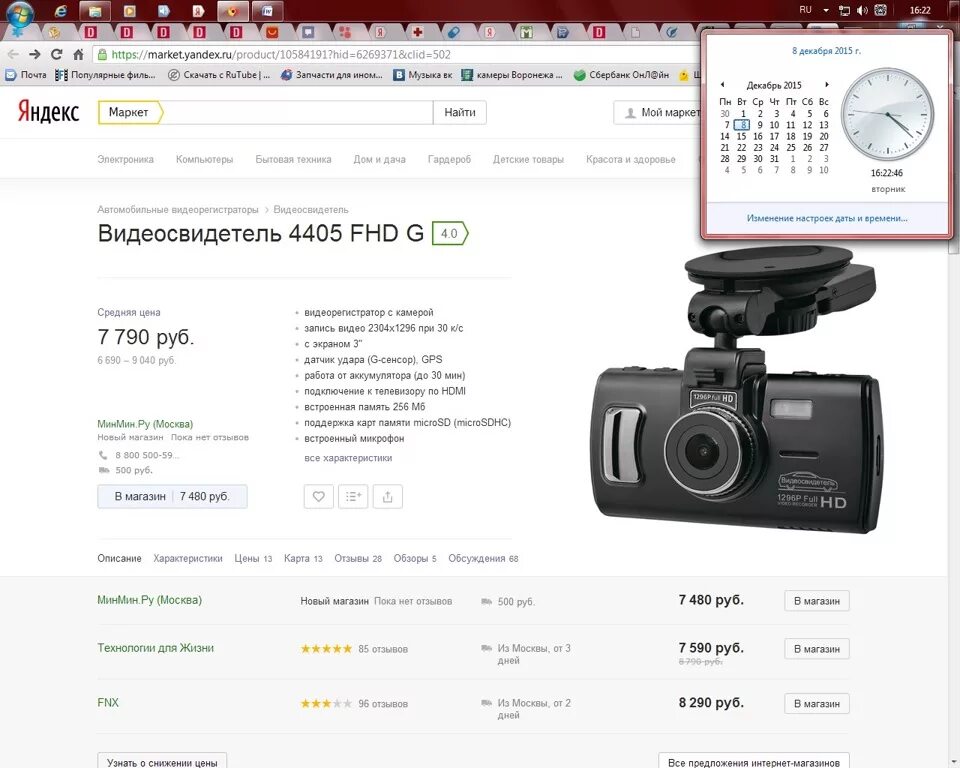The image size is (960, 768).
Task: Click the Yandex Market search field
Action: [298, 112]
